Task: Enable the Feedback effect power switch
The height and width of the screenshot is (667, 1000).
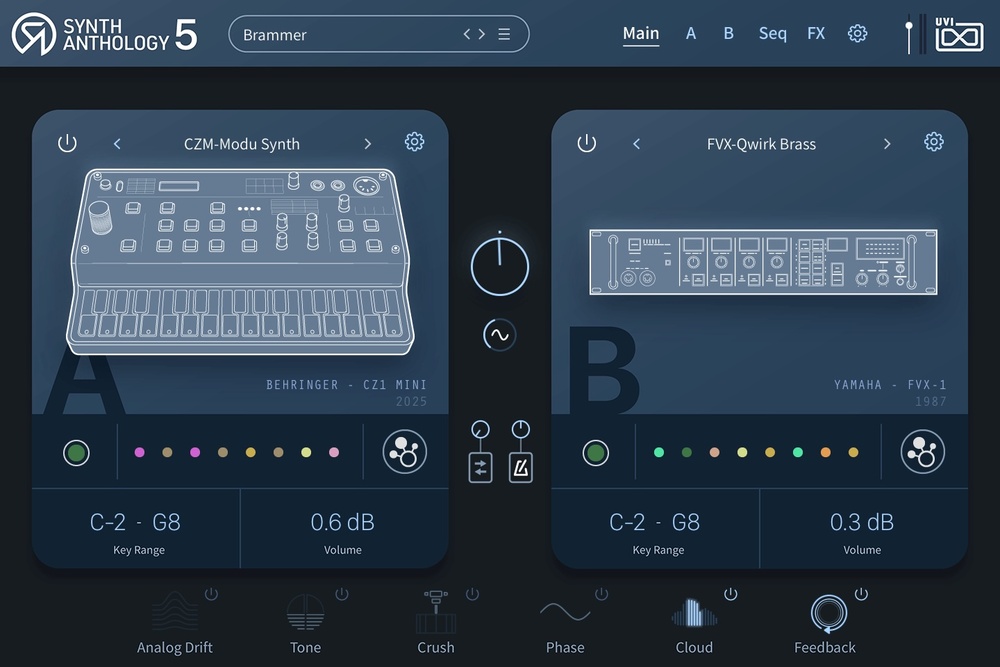Action: pos(861,594)
